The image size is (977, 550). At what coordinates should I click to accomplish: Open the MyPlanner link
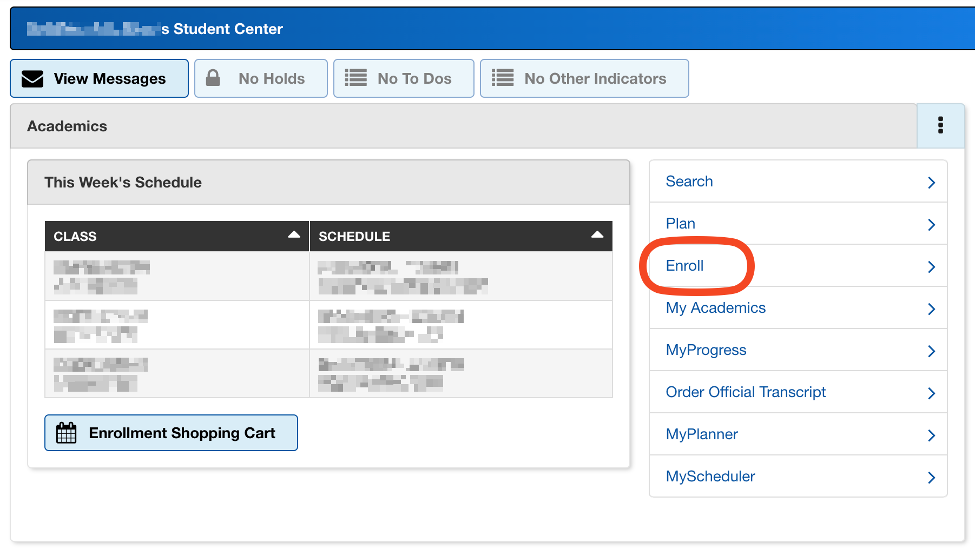point(702,434)
